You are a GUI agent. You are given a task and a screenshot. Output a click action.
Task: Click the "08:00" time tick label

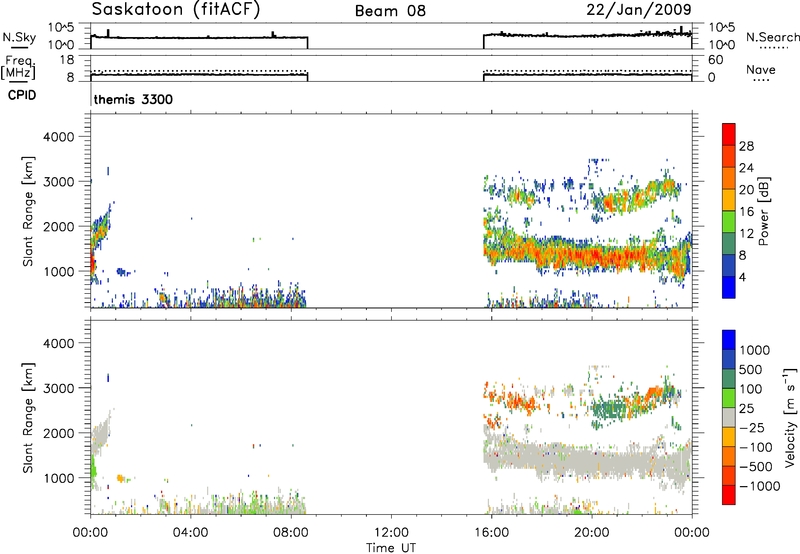[291, 533]
